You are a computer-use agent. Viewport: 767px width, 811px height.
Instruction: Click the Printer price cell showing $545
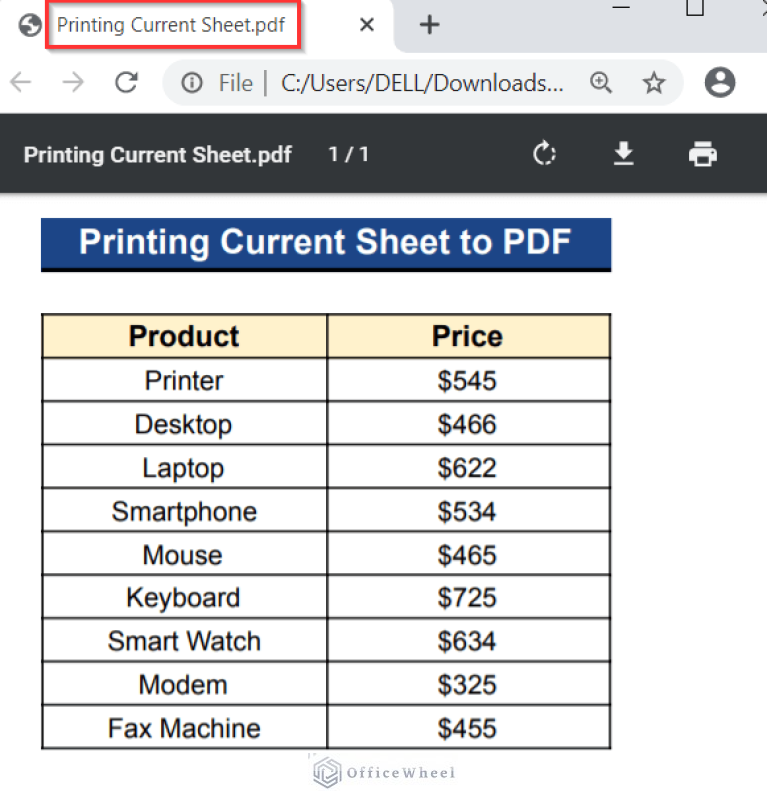[467, 380]
